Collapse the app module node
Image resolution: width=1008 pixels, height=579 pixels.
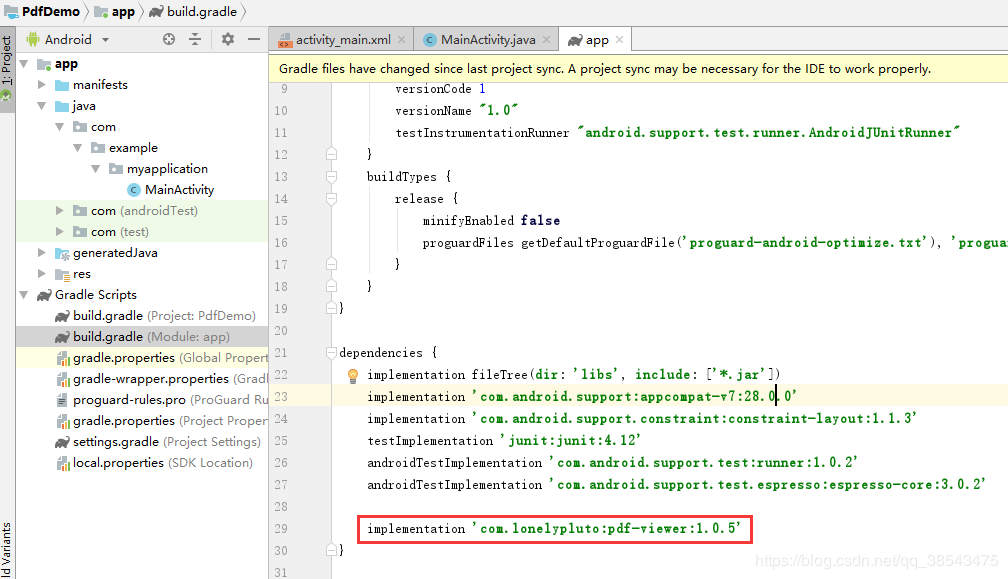[24, 64]
